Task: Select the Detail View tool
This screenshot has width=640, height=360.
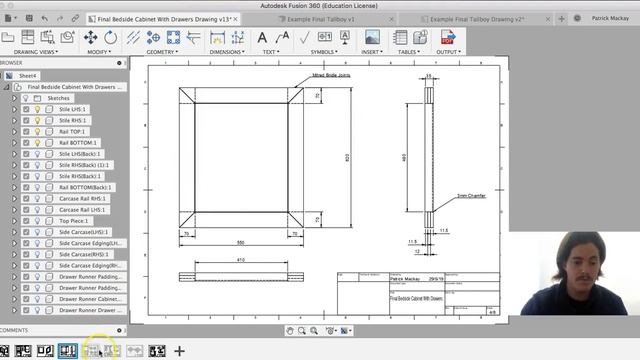Action: [67, 37]
